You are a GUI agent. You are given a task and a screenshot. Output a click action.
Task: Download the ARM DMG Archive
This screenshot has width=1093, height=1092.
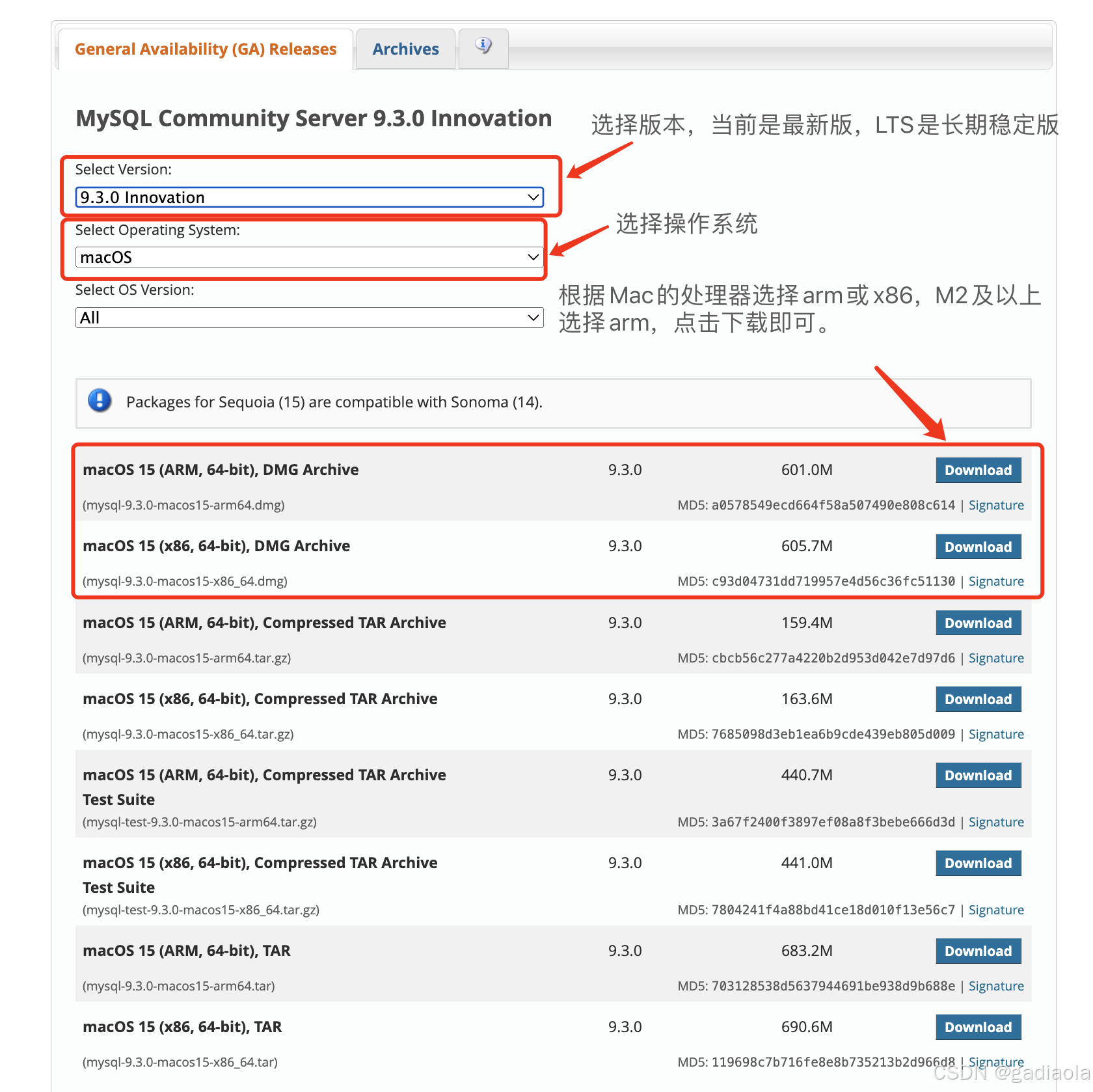[x=978, y=470]
